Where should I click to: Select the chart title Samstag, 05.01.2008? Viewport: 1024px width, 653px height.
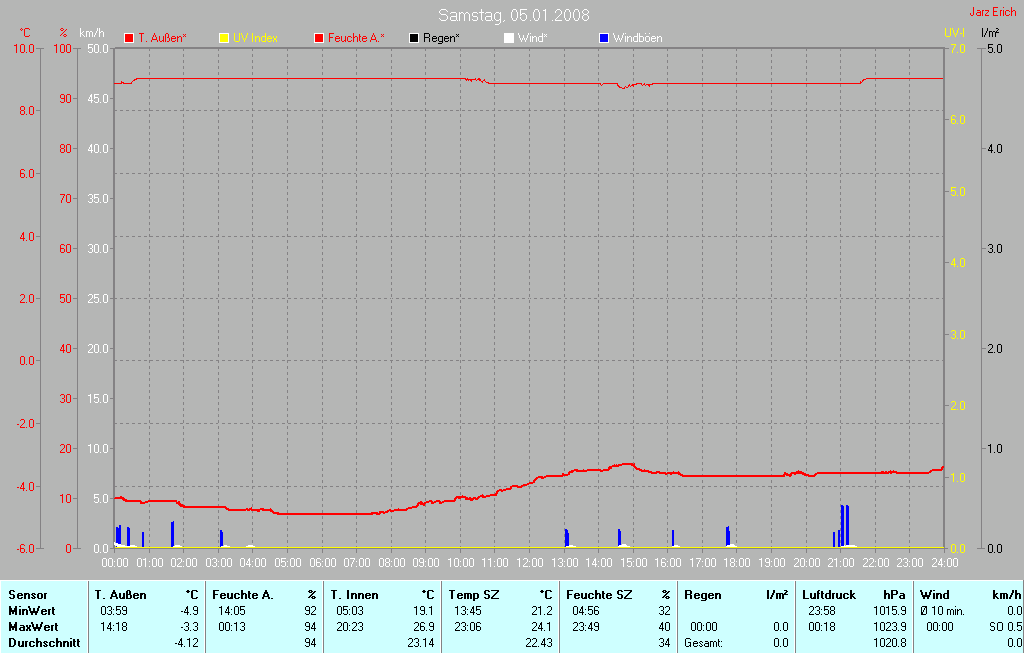click(513, 15)
